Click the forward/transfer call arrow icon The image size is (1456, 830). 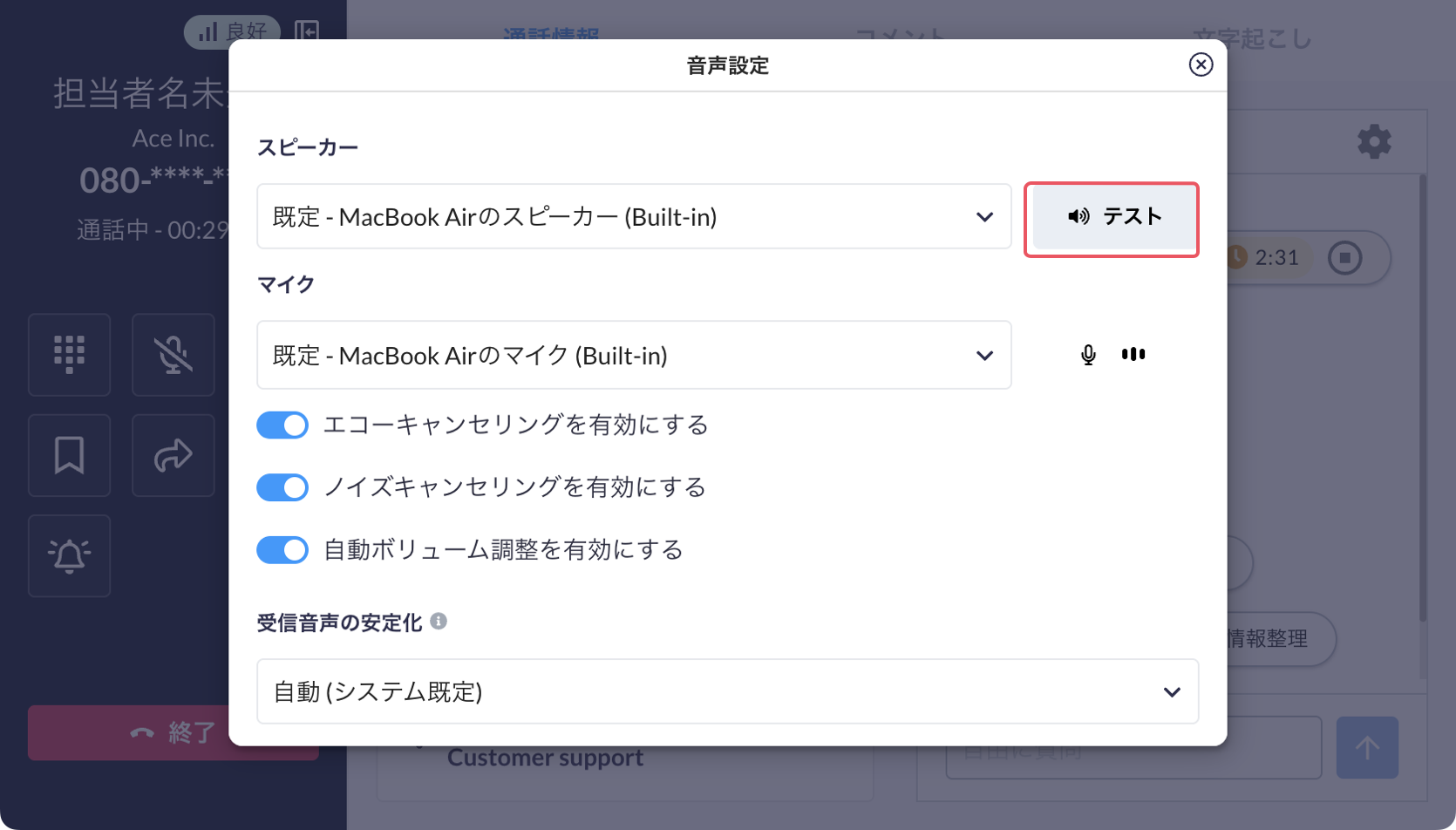173,455
